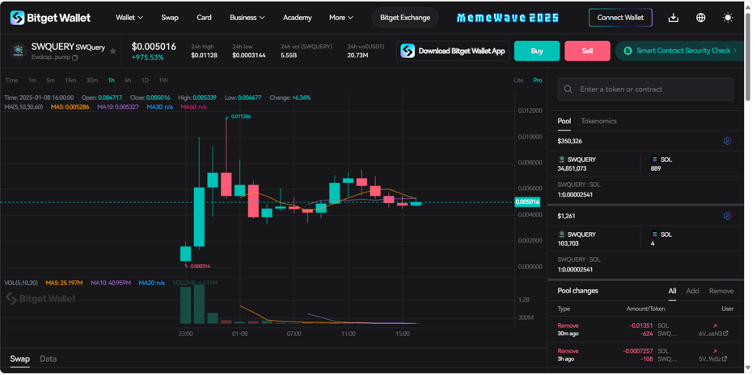Expand the More menu
Viewport: 755px width, 375px height.
(x=341, y=18)
